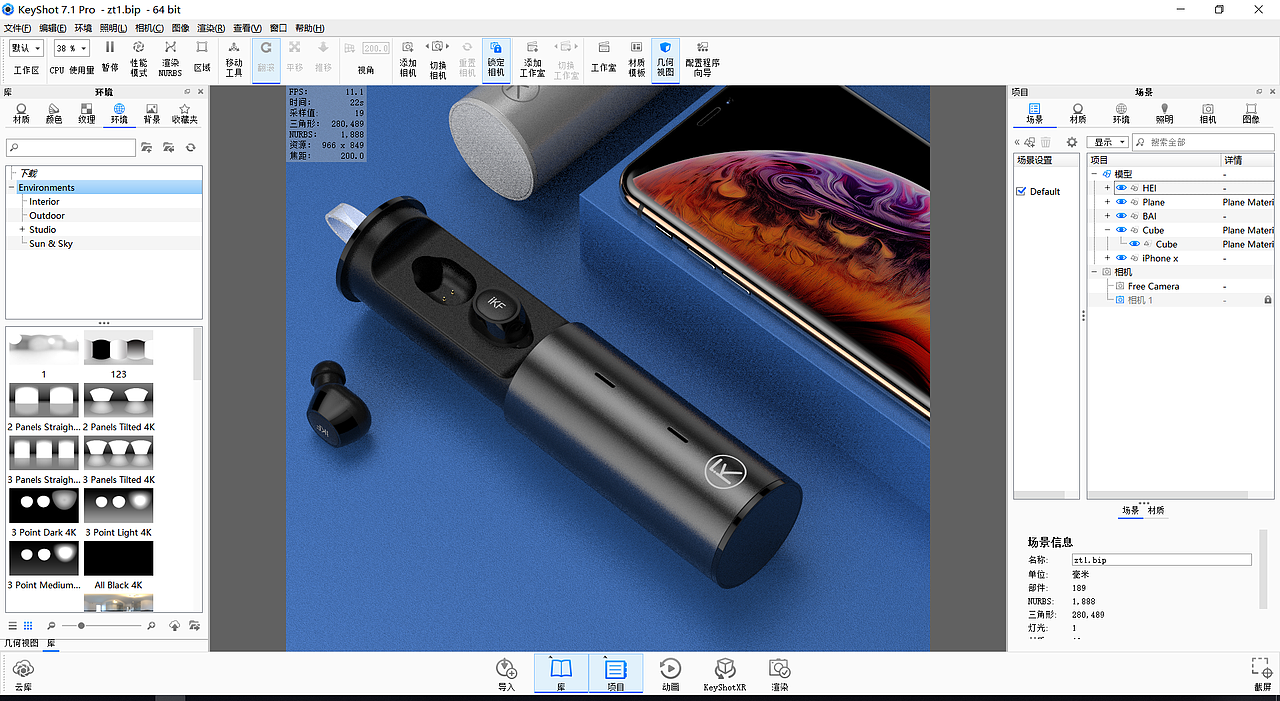Open 配置程序向导 configurator wizard
This screenshot has height=701, width=1280.
[x=702, y=58]
